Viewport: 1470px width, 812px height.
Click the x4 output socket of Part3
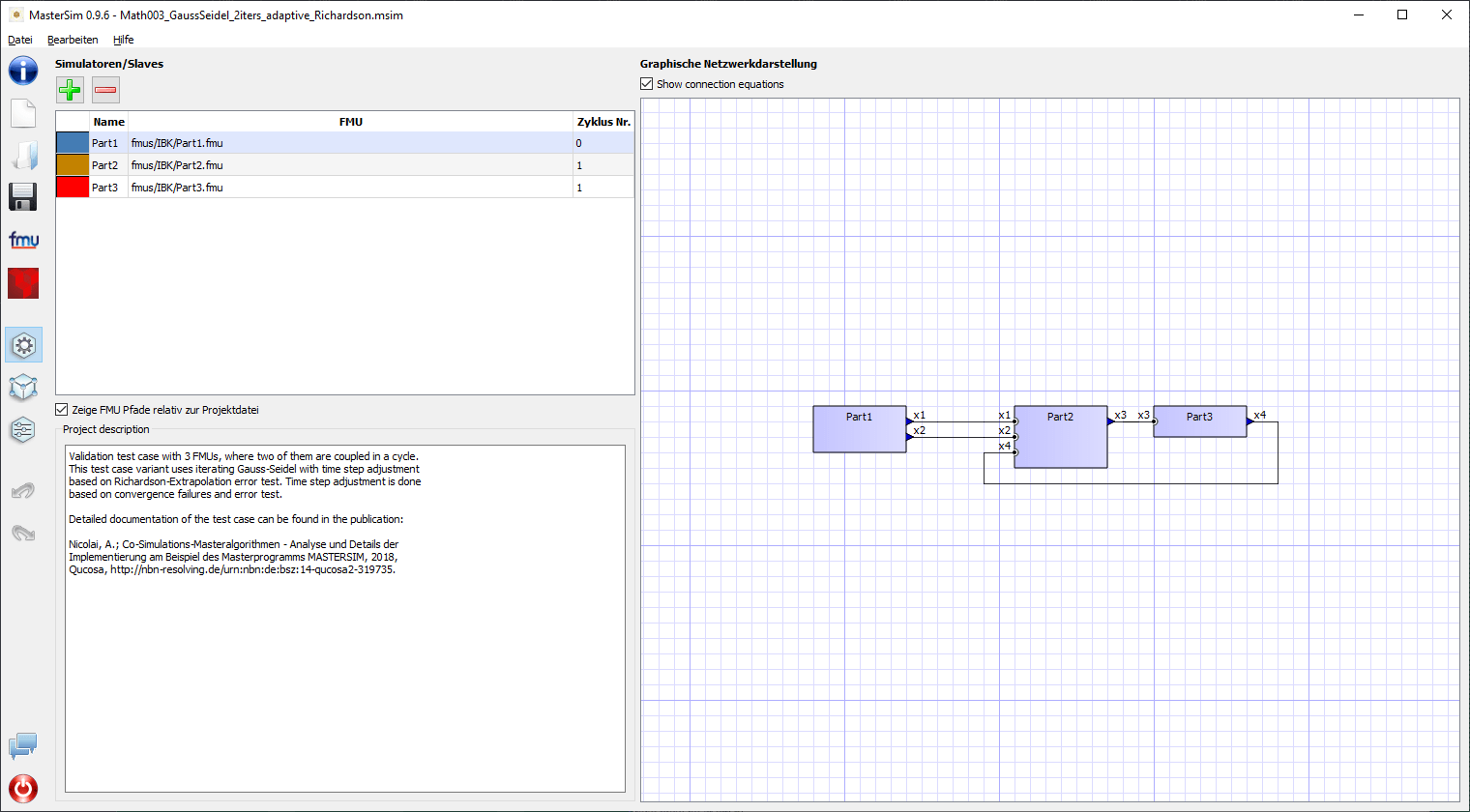(x=1250, y=421)
